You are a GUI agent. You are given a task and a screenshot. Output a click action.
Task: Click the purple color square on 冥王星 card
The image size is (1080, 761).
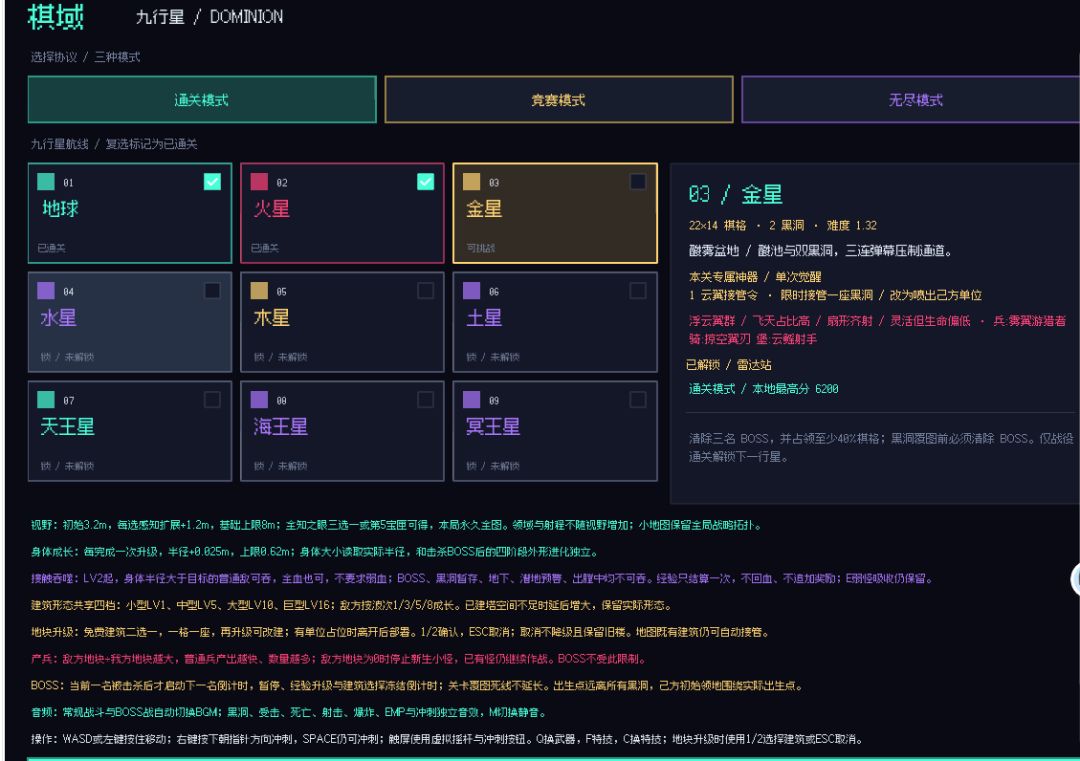471,399
